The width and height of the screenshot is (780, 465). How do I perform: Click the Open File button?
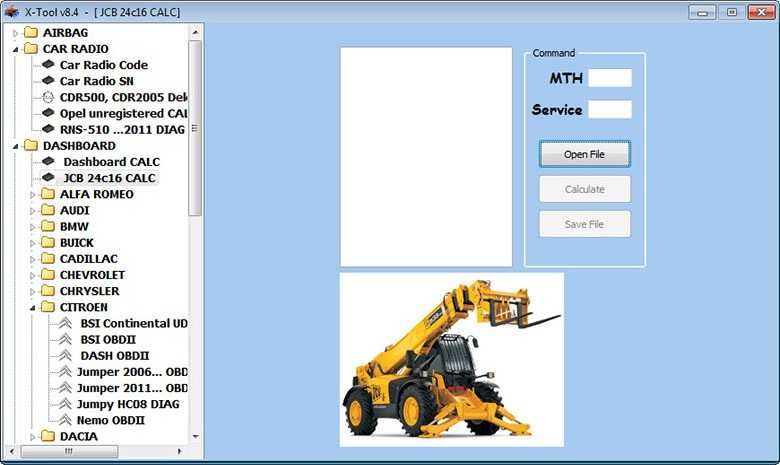(585, 154)
